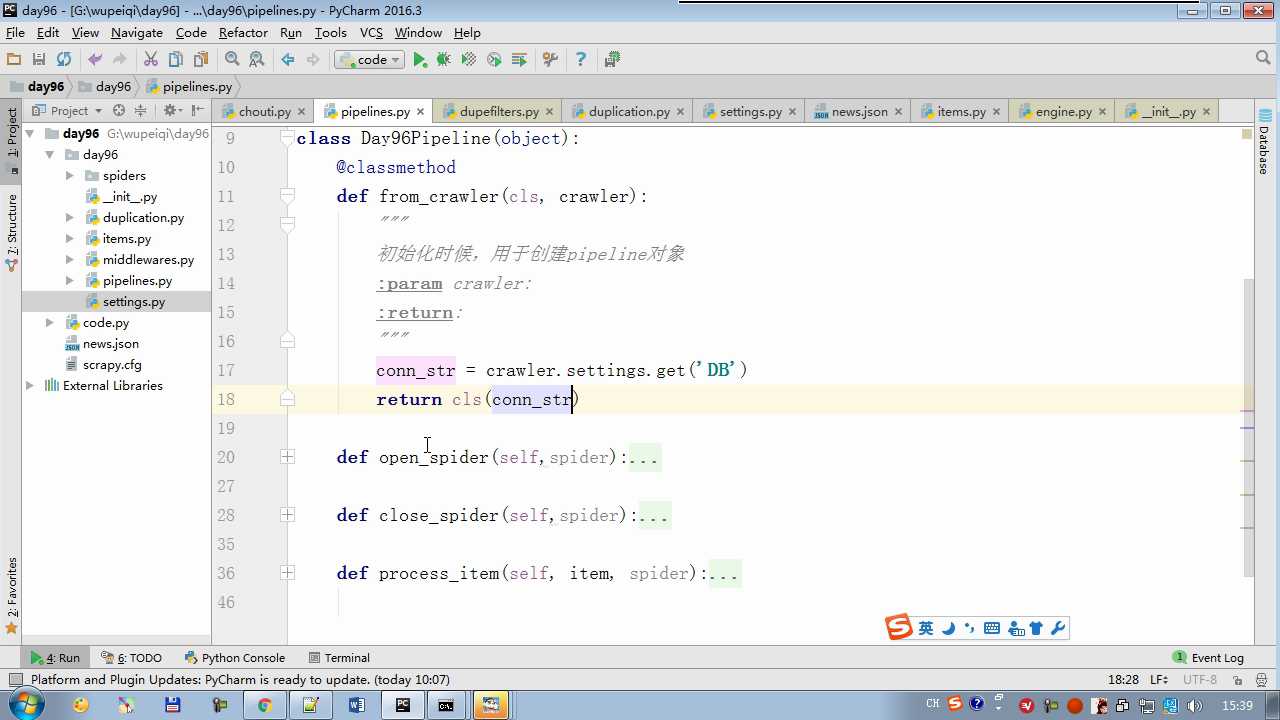The image size is (1280, 720).
Task: Open the Run tool window
Action: click(55, 658)
